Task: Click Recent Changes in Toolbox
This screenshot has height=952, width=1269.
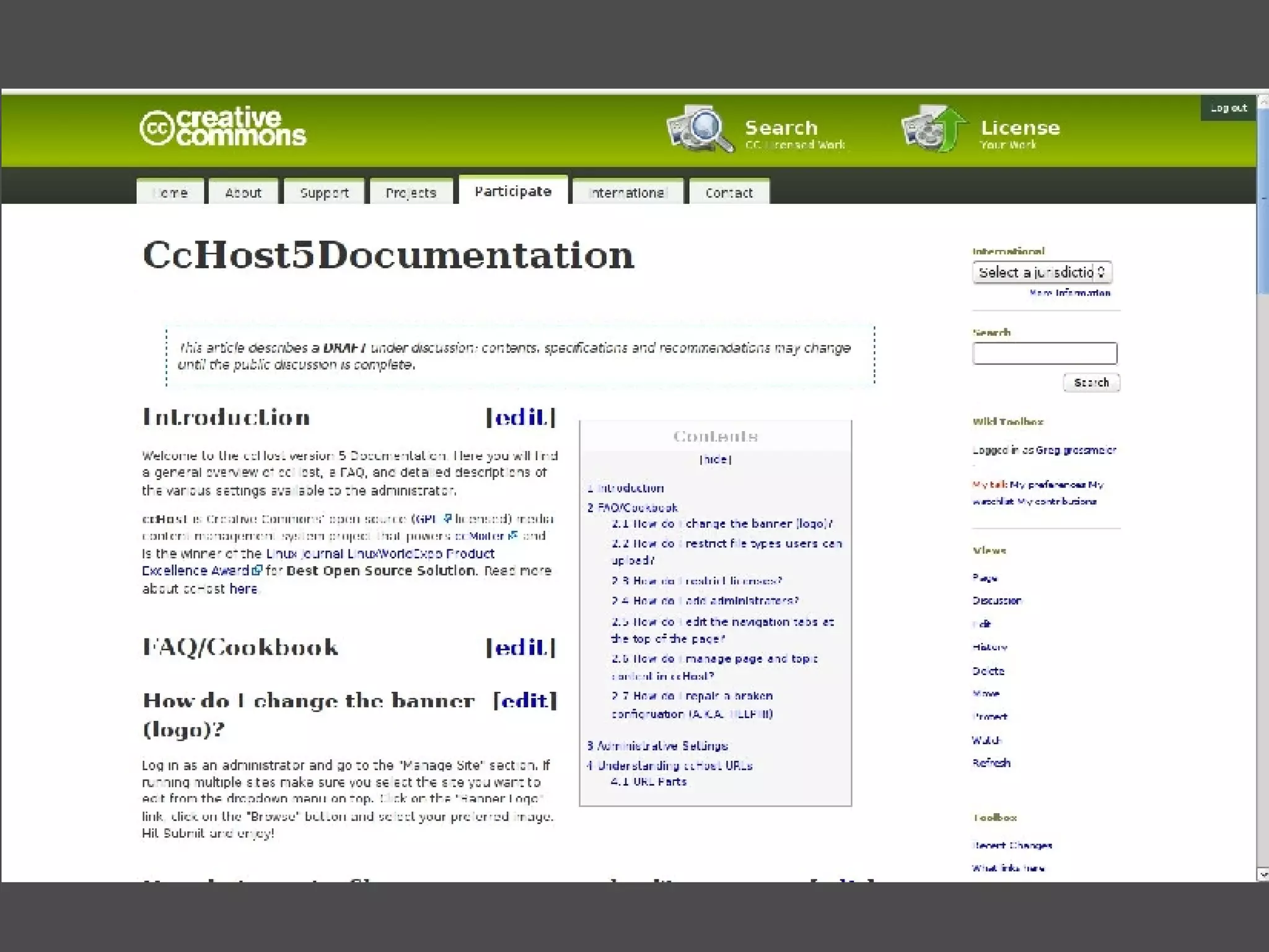Action: pos(1012,845)
